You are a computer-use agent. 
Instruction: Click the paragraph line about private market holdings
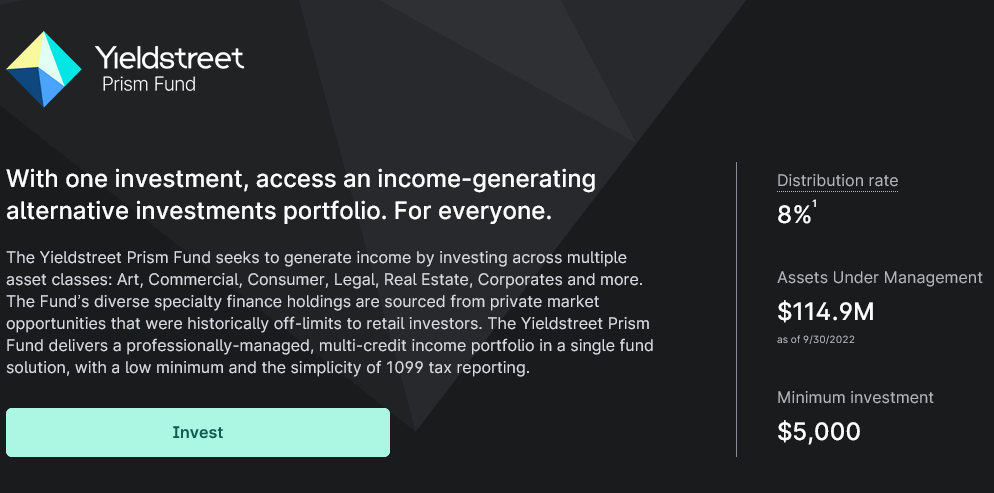pos(303,302)
